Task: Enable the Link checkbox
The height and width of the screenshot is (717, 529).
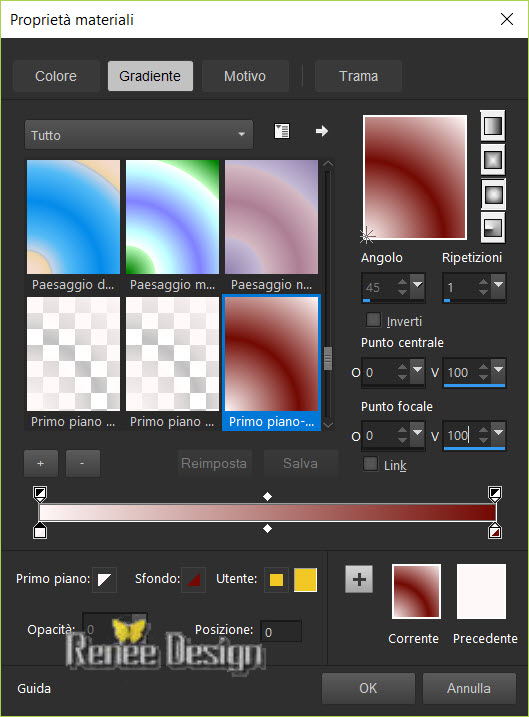Action: [370, 464]
